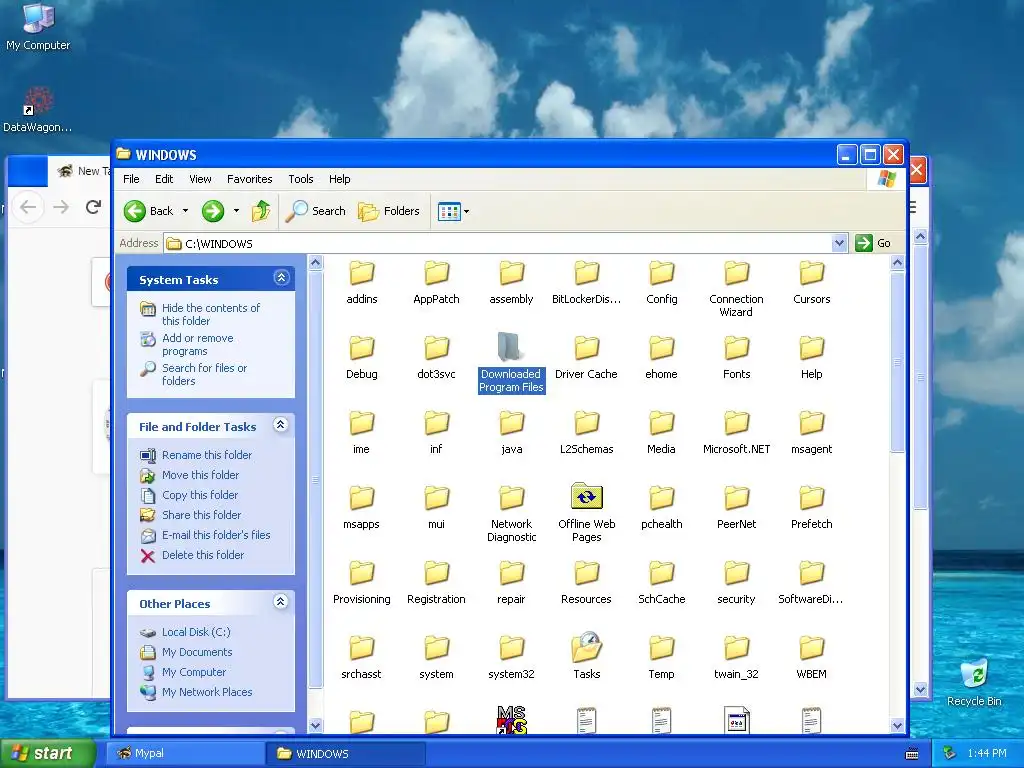Click E-mail this folder's files

point(216,535)
